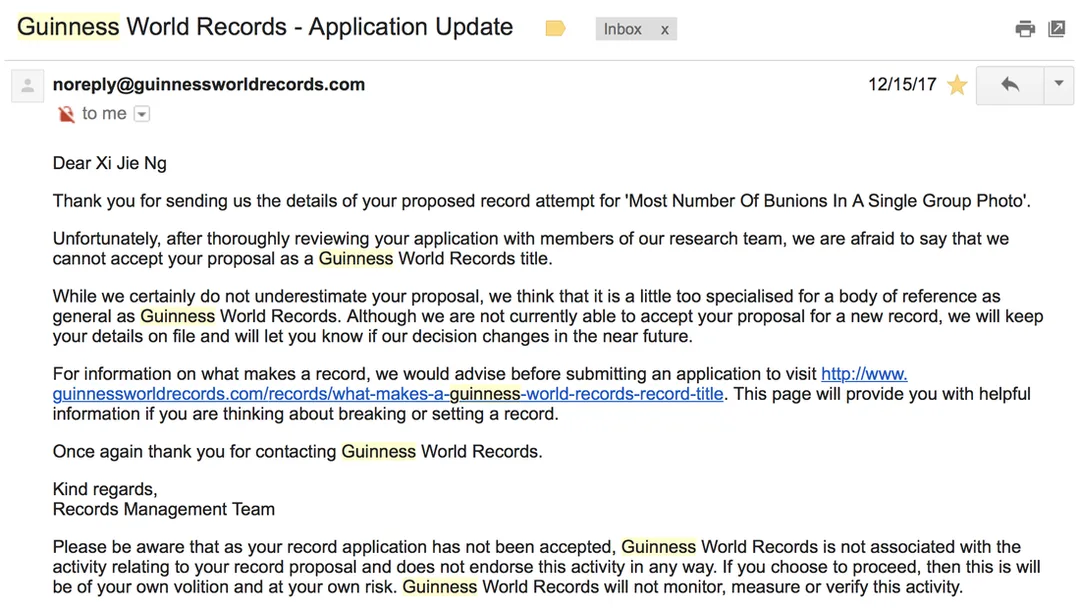
Task: Open the more options dropdown beside reply
Action: 1059,85
